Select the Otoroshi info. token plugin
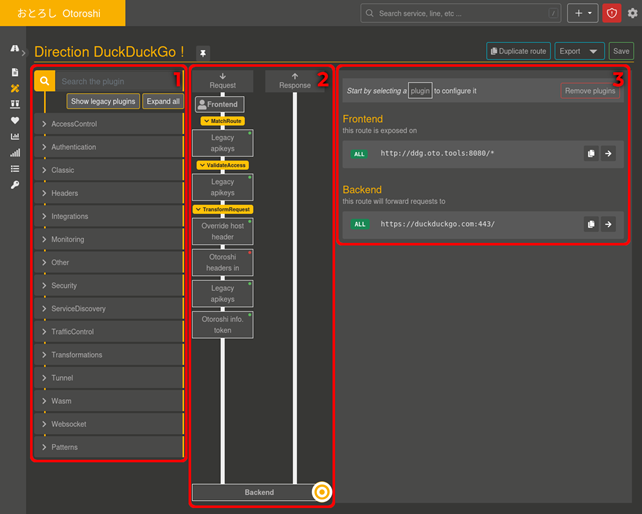This screenshot has width=642, height=514. [223, 325]
